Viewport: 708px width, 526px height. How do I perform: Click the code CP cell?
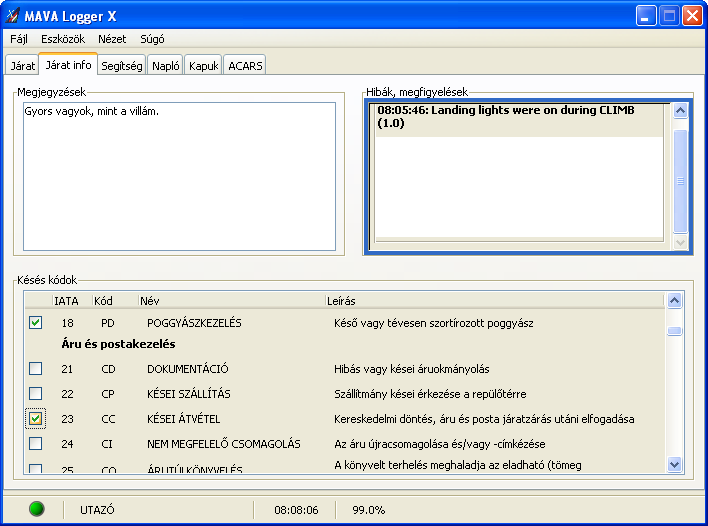click(108, 394)
